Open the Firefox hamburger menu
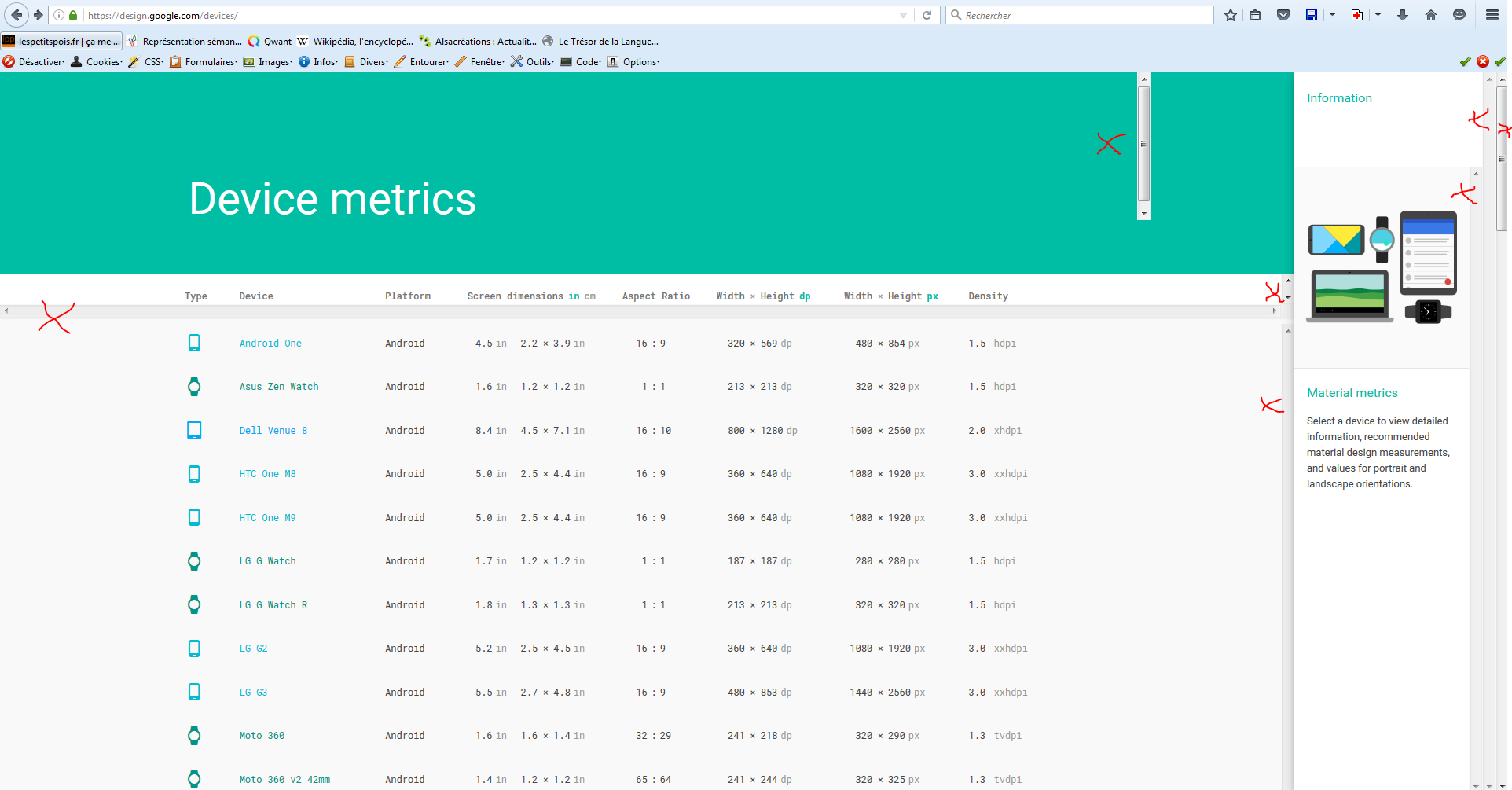The width and height of the screenshot is (1512, 790). coord(1492,15)
